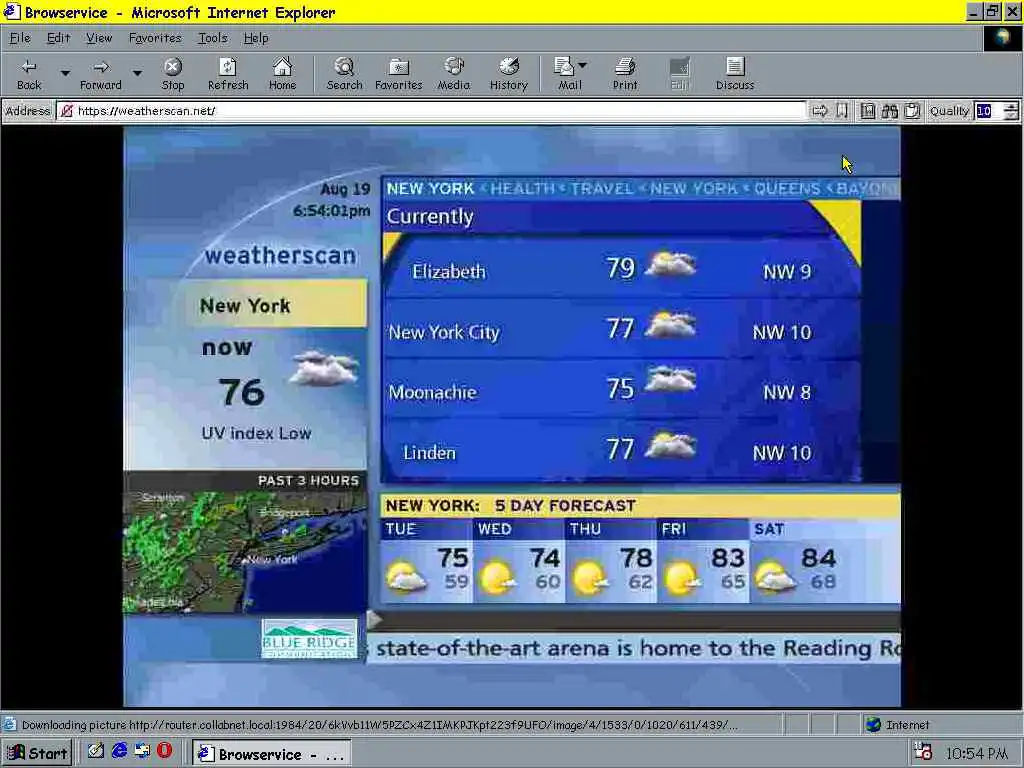Click the taskbar clock showing 10:54 PM
The image size is (1024, 768).
tap(977, 754)
